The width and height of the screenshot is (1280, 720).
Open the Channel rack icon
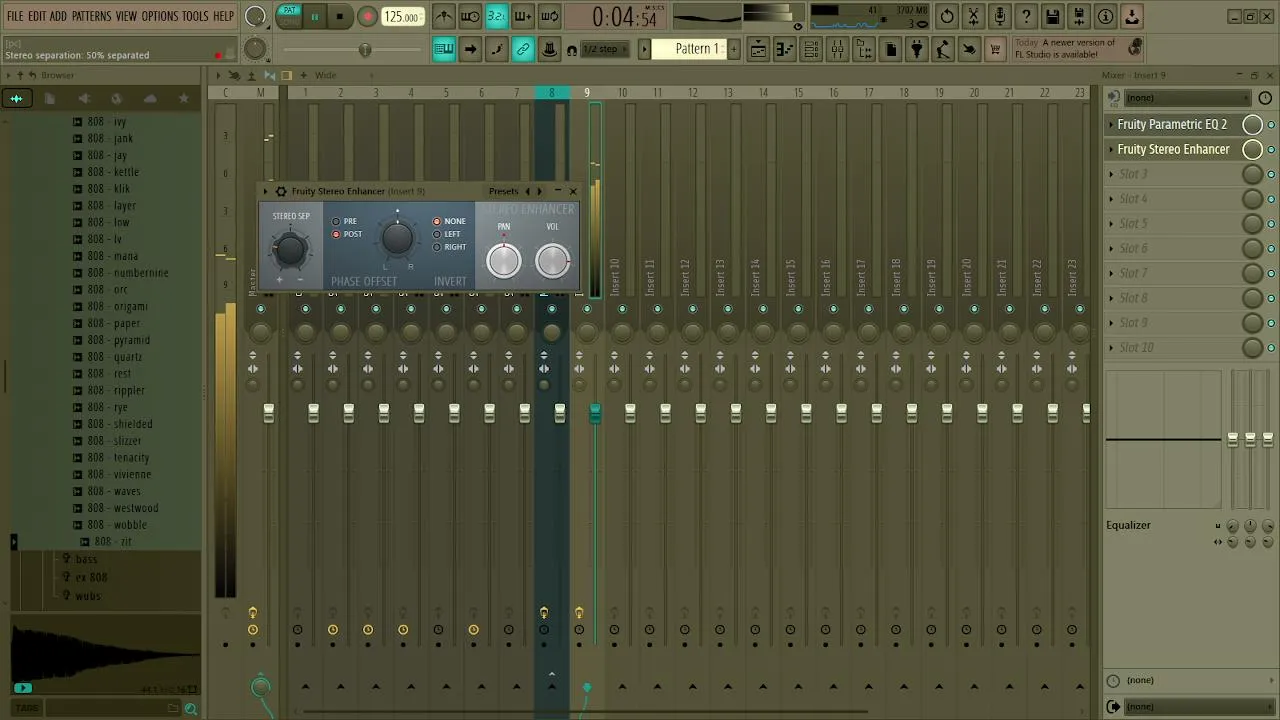coord(811,50)
